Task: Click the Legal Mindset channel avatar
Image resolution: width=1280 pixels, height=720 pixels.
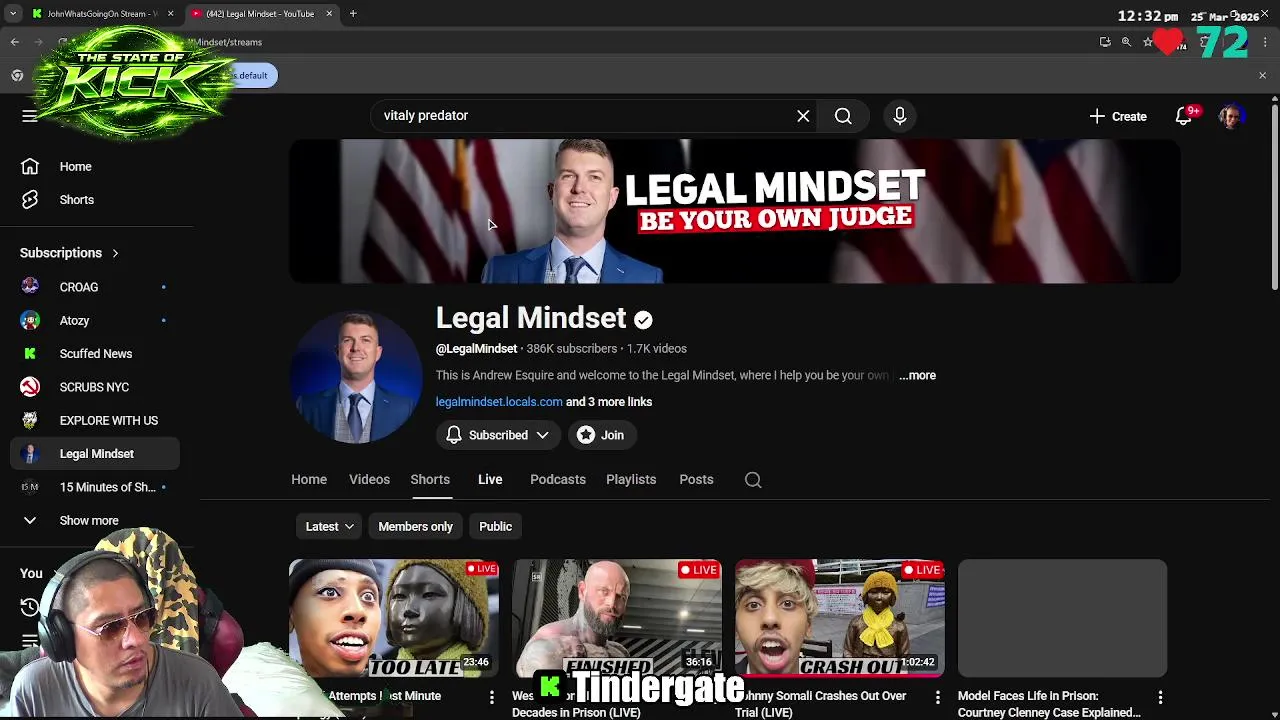Action: (356, 376)
